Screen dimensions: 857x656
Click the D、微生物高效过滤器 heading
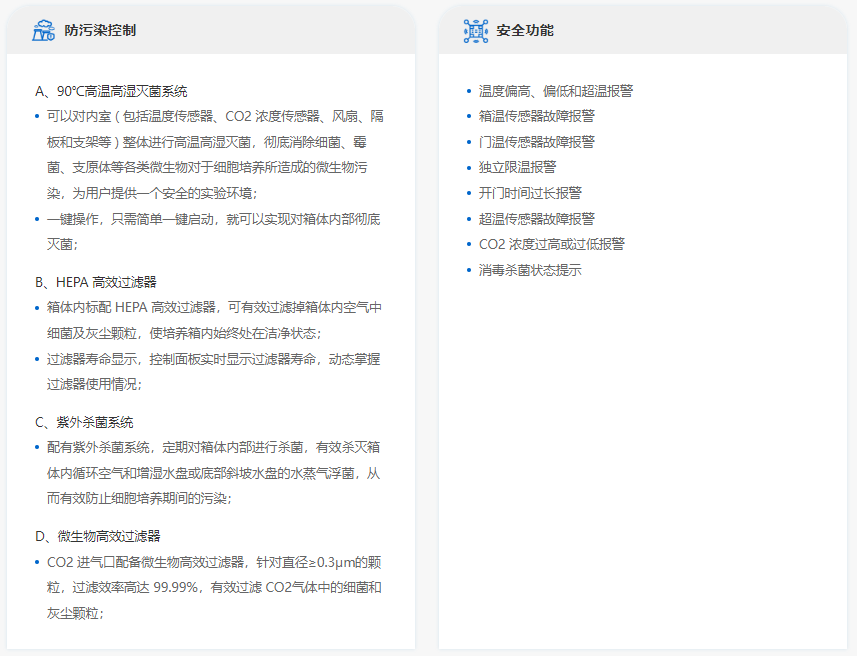(98, 537)
